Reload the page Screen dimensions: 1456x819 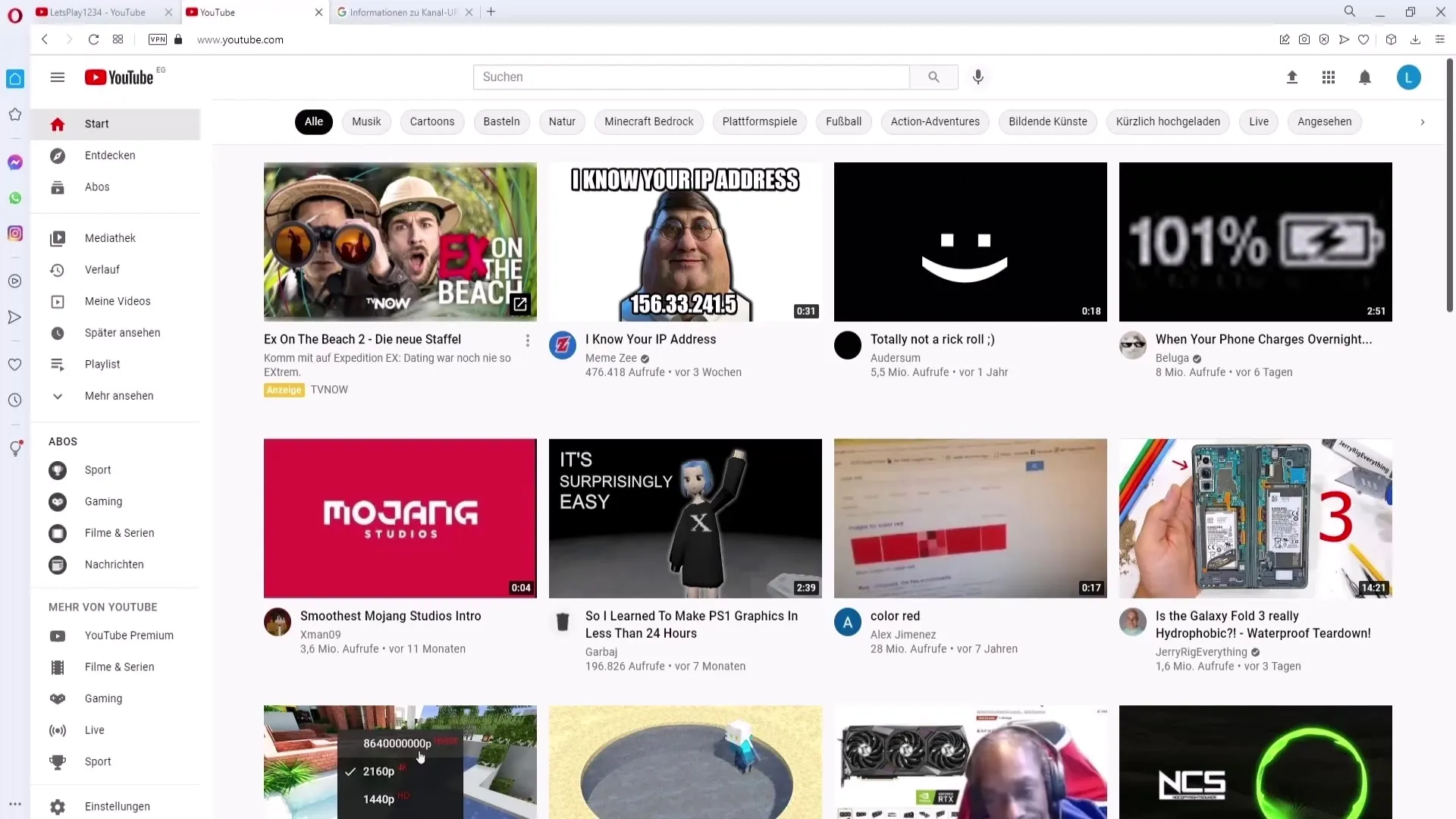click(93, 39)
